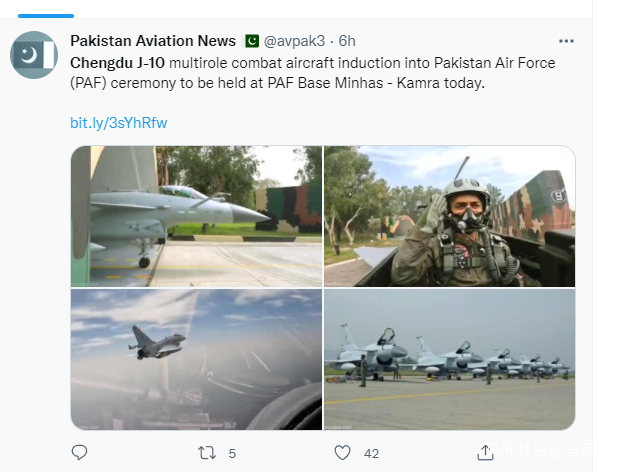Screen dimensions: 623x472
Task: Open the Pakistan Aviation News profile name
Action: tap(153, 41)
